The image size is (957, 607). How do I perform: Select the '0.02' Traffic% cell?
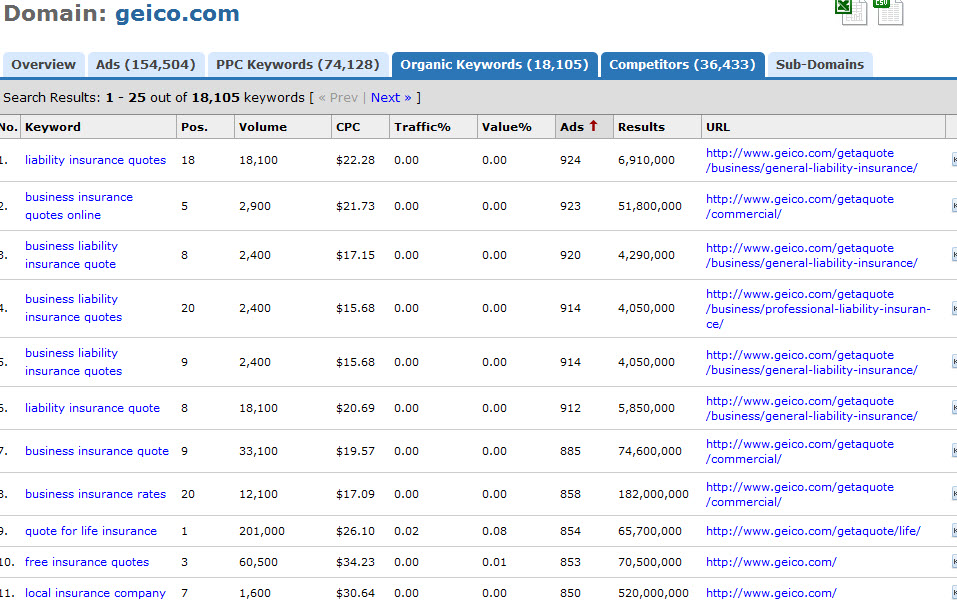tap(406, 531)
